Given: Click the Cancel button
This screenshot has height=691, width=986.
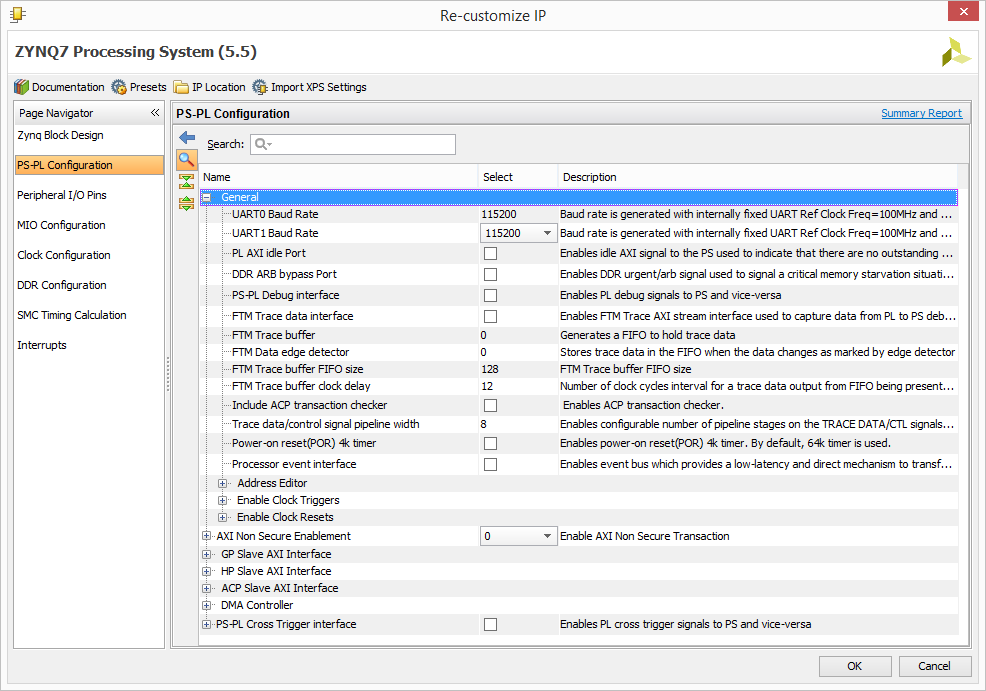Looking at the screenshot, I should 934,666.
